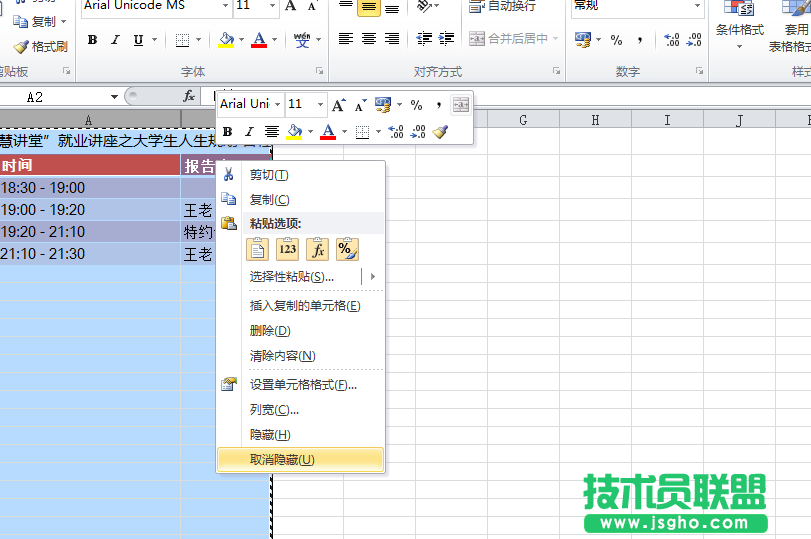Choose Delete 删除(D) in context menu
The height and width of the screenshot is (539, 811).
[301, 331]
